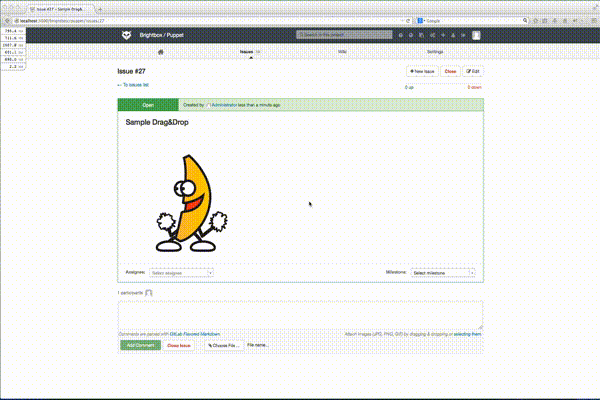
Task: Click the Edit issue button
Action: point(473,72)
